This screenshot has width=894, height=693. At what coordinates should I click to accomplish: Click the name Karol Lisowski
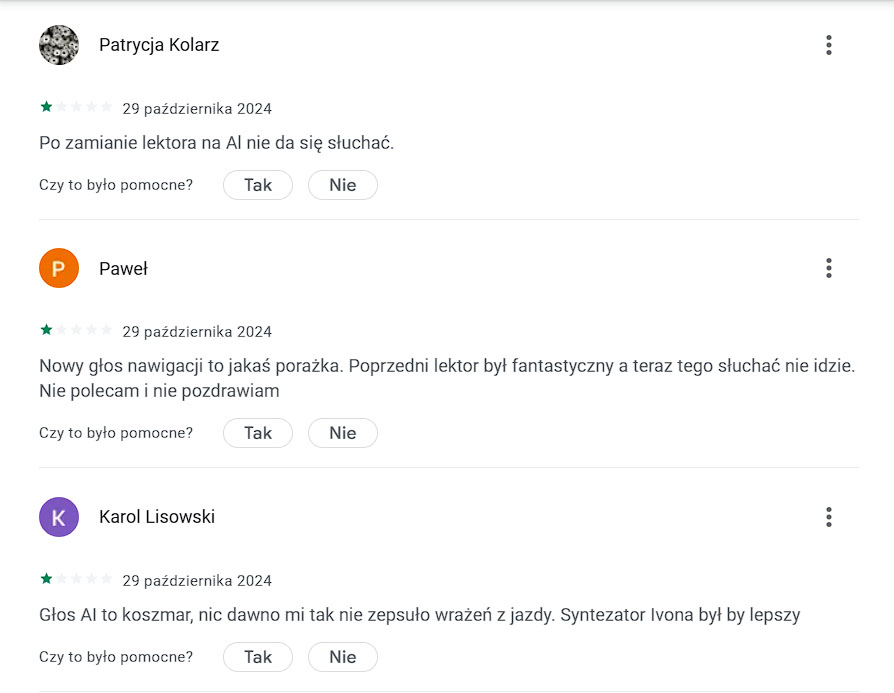157,517
